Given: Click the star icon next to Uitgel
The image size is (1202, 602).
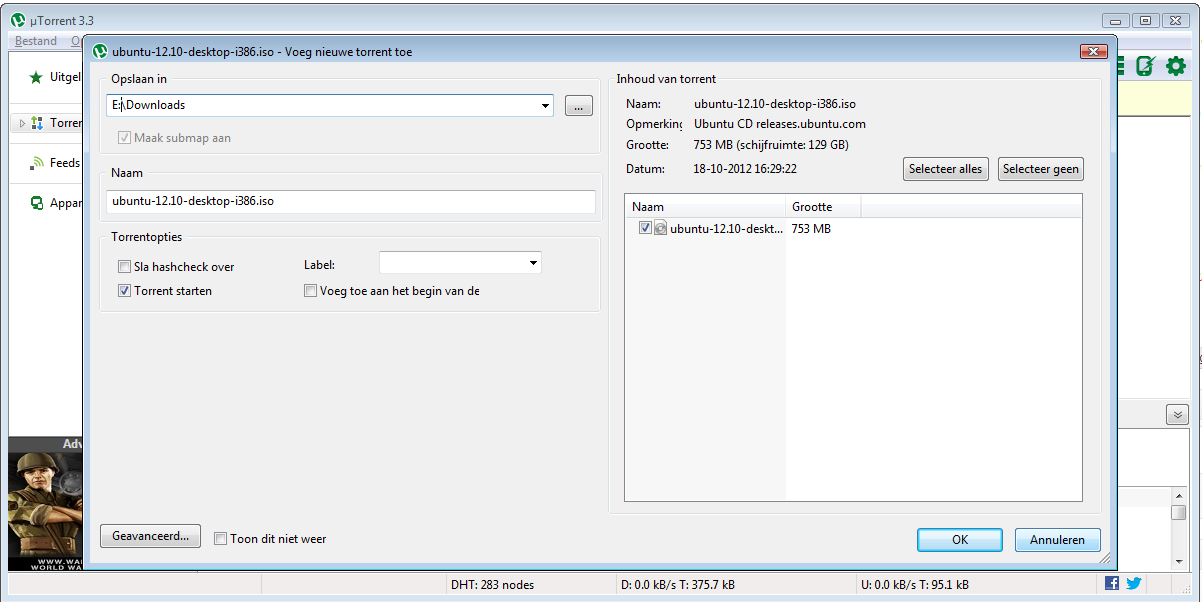Looking at the screenshot, I should point(36,77).
